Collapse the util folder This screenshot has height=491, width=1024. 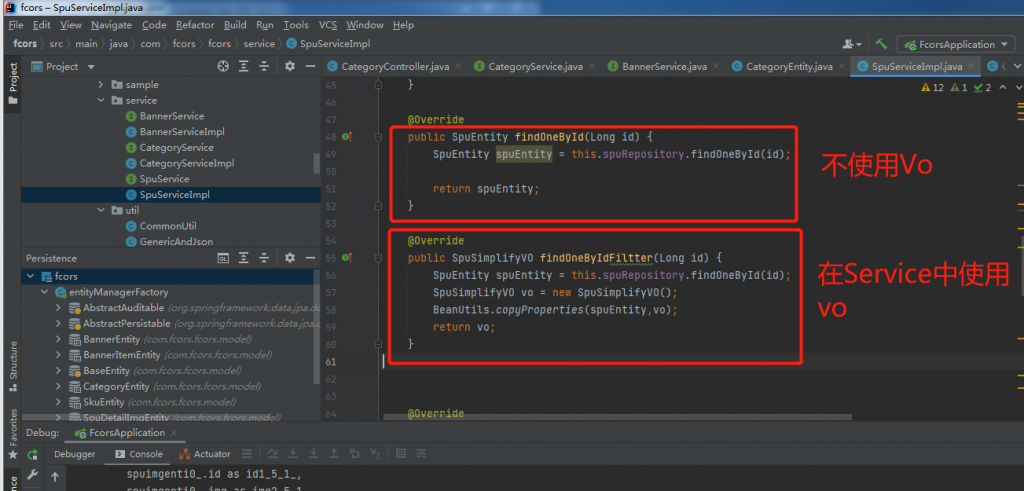point(101,210)
